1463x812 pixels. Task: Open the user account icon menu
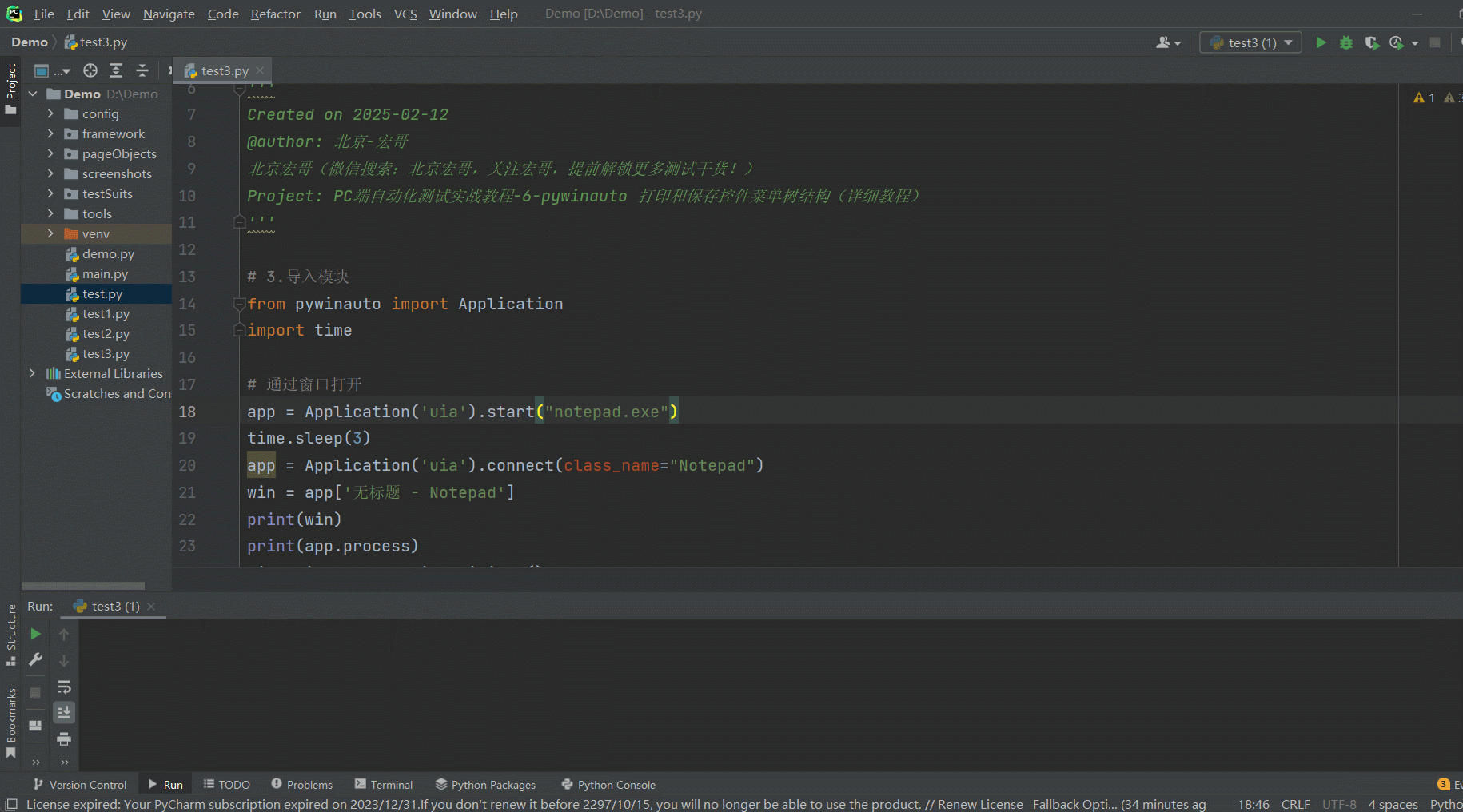(x=1168, y=42)
